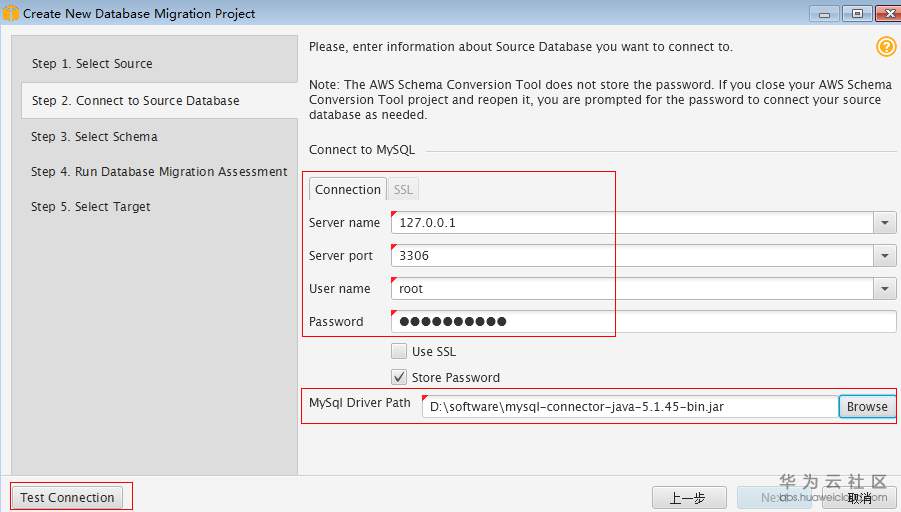The height and width of the screenshot is (512, 901).
Task: Click the MySql Driver Path text field
Action: click(629, 407)
